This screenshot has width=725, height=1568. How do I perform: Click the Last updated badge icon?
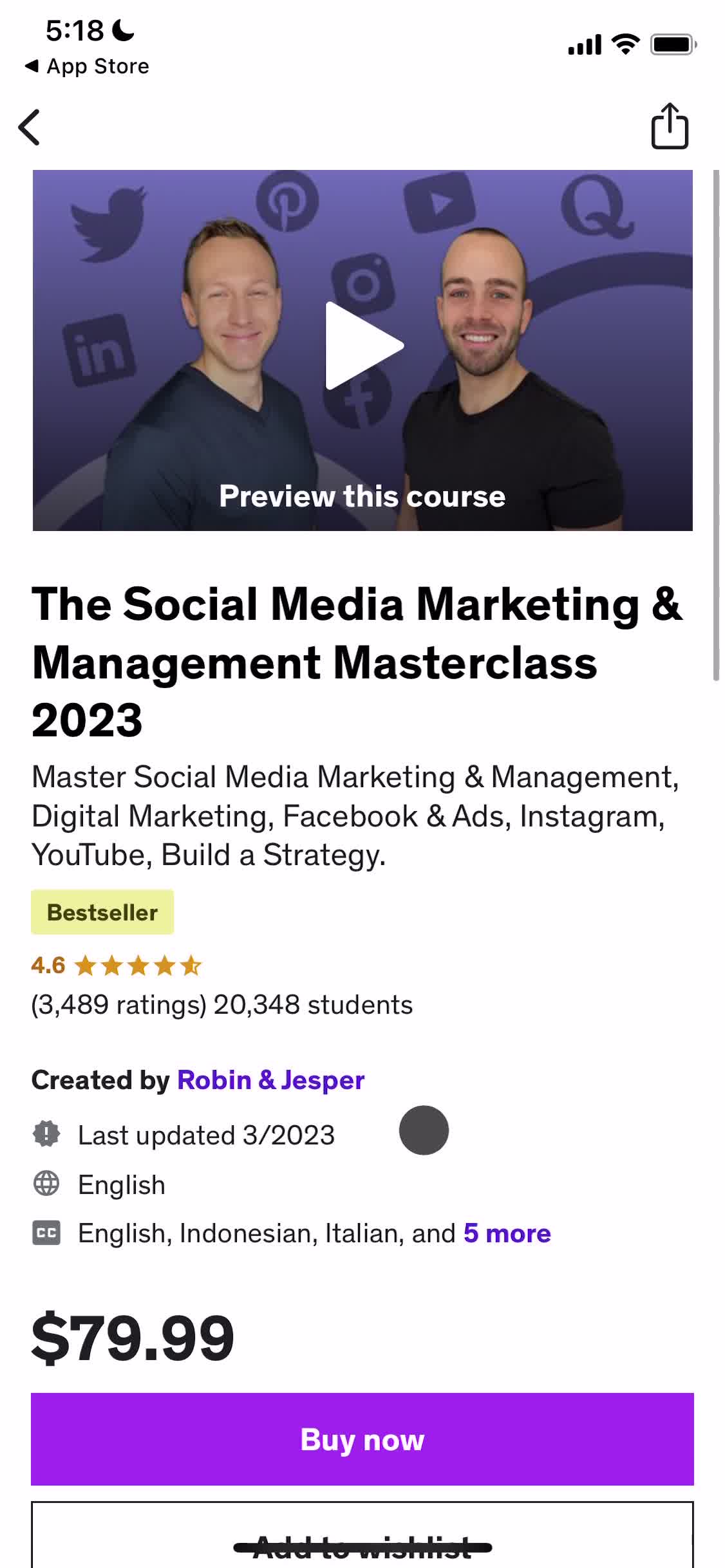pos(46,1134)
